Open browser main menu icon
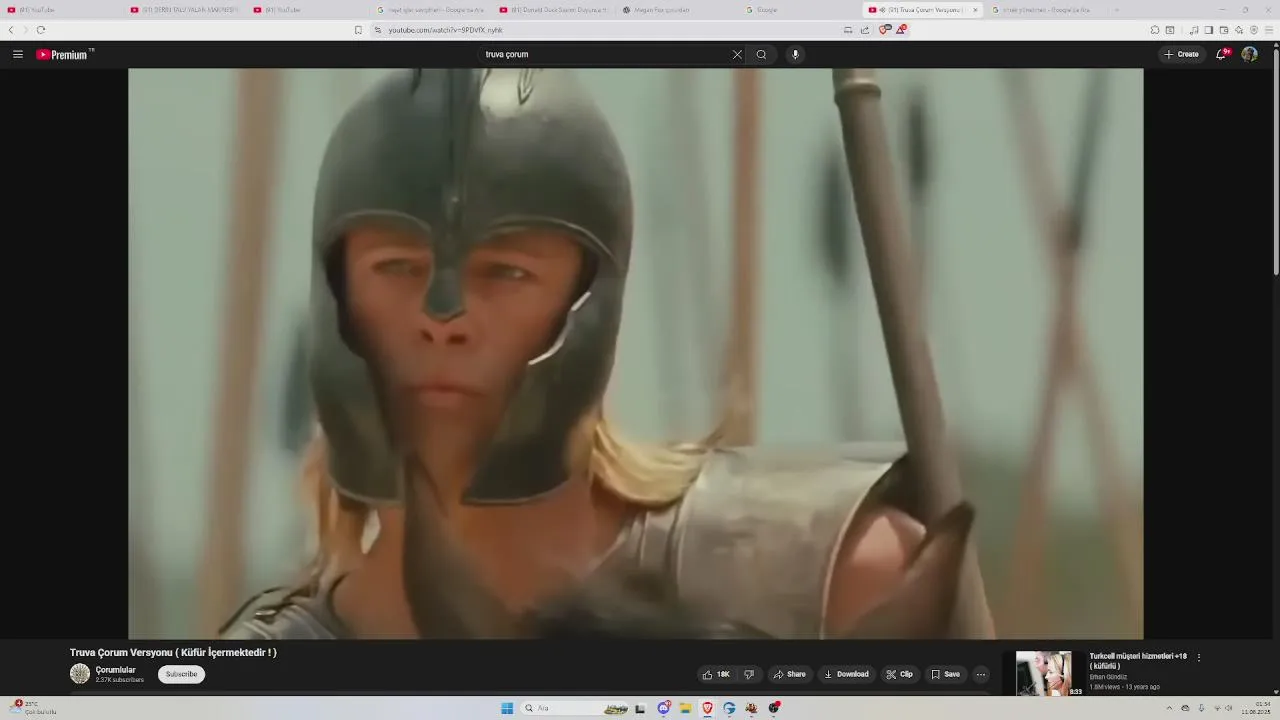Screen dimensions: 1280x720 (x=1269, y=30)
